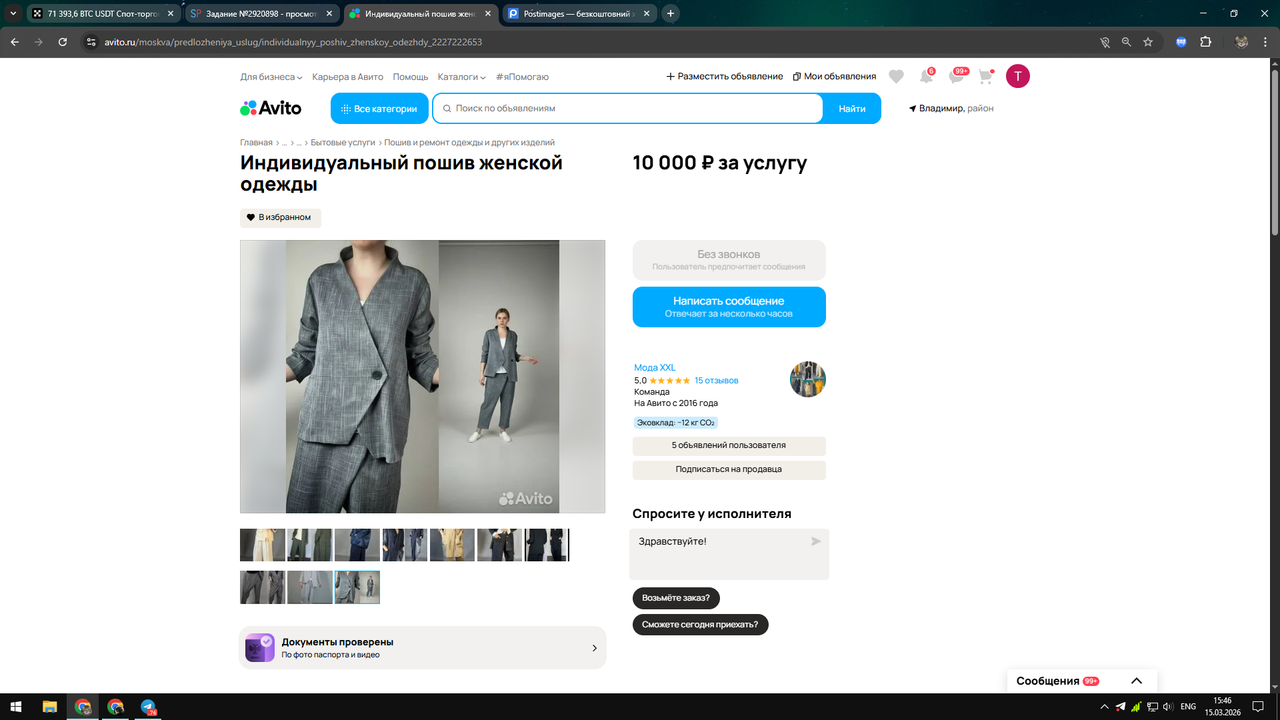Open the shopping cart icon
The height and width of the screenshot is (720, 1280).
[x=986, y=76]
